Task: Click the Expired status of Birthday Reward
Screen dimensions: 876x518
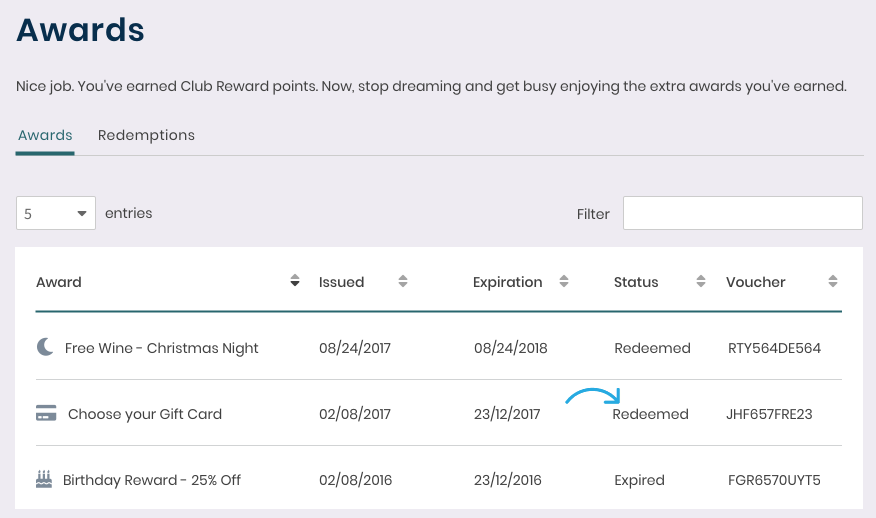Action: point(640,480)
